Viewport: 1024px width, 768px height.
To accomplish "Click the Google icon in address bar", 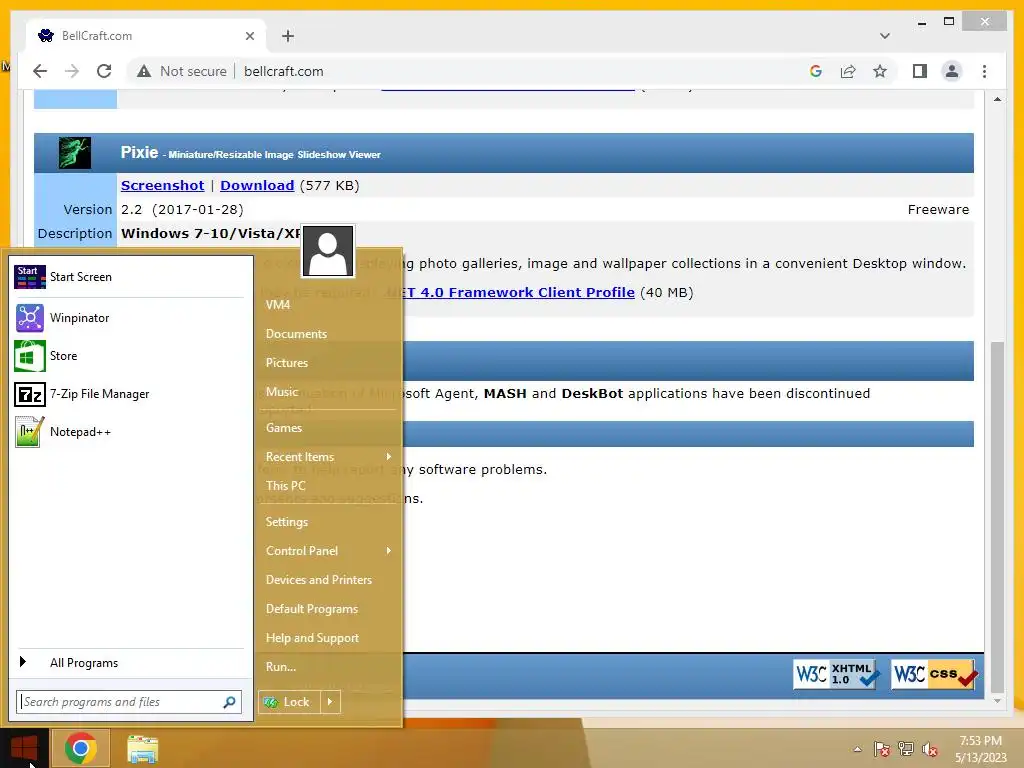I will (816, 71).
